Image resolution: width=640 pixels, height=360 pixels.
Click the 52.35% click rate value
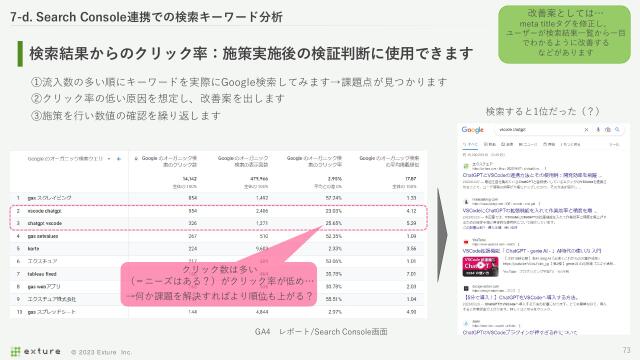point(334,236)
